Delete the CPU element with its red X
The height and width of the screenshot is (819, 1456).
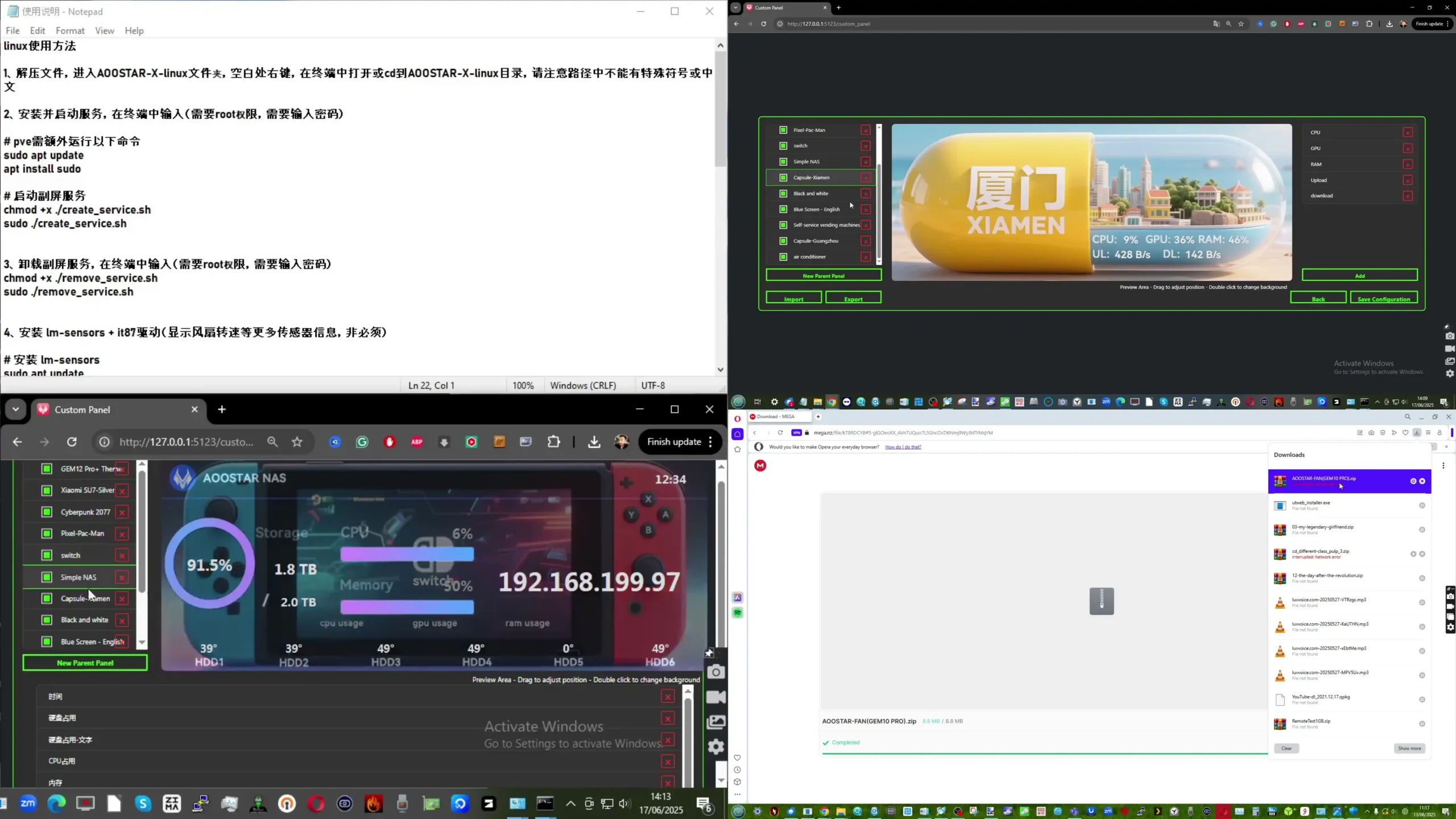tap(1408, 133)
